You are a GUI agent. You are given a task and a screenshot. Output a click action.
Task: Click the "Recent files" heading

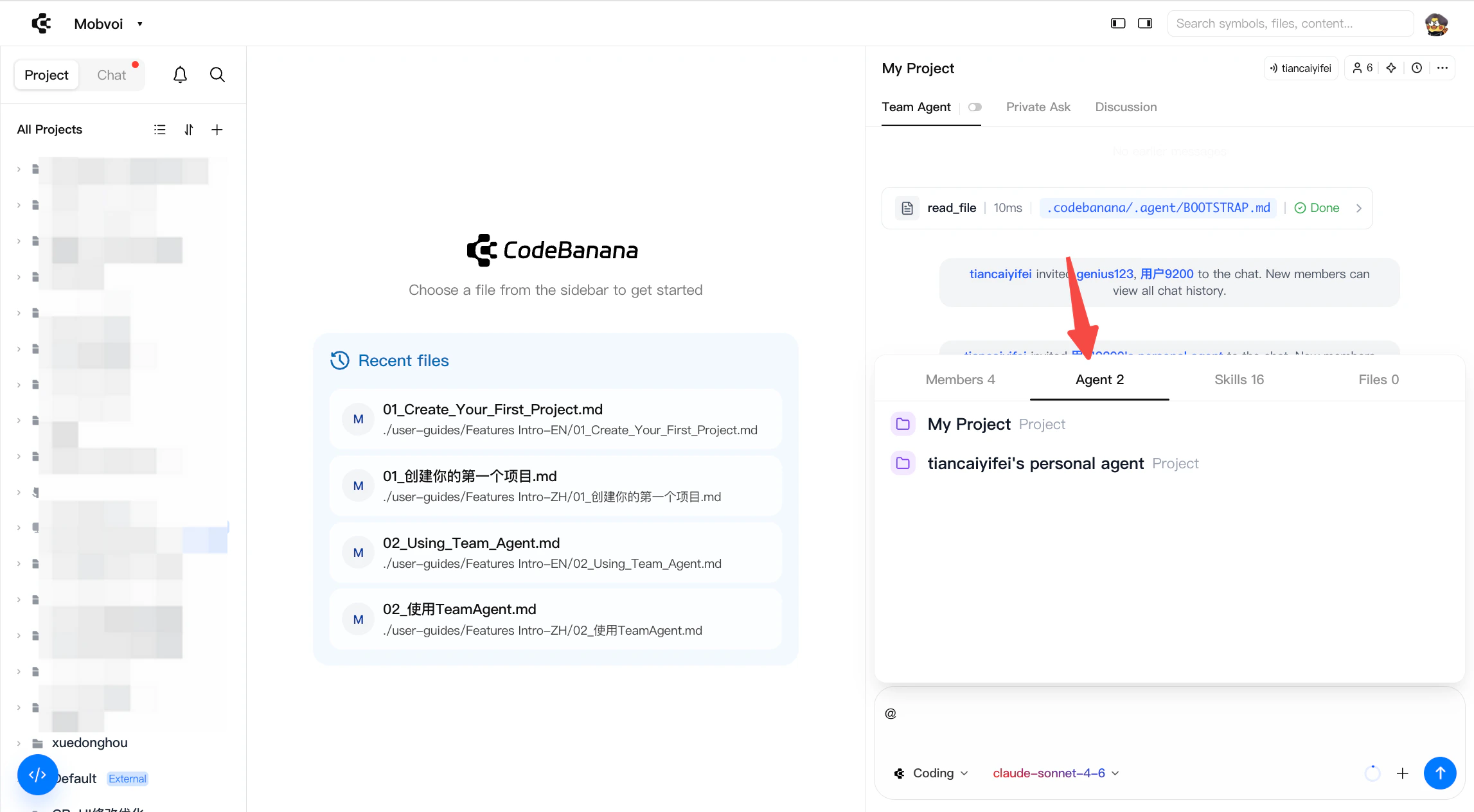coord(403,361)
